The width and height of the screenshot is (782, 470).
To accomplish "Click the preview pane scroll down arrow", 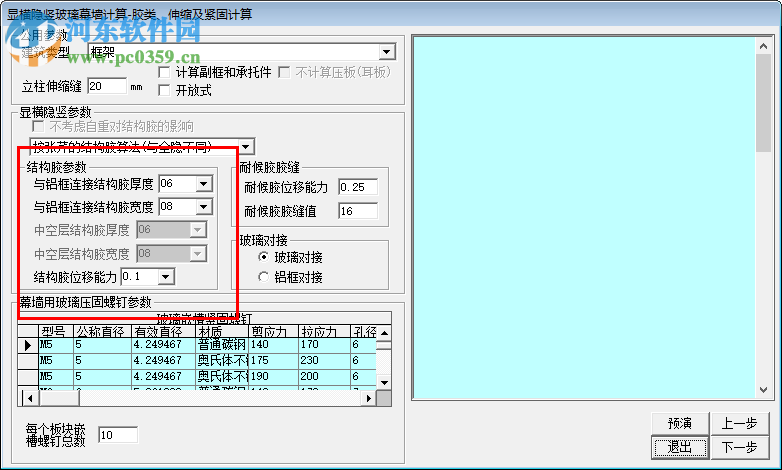I will pyautogui.click(x=763, y=390).
